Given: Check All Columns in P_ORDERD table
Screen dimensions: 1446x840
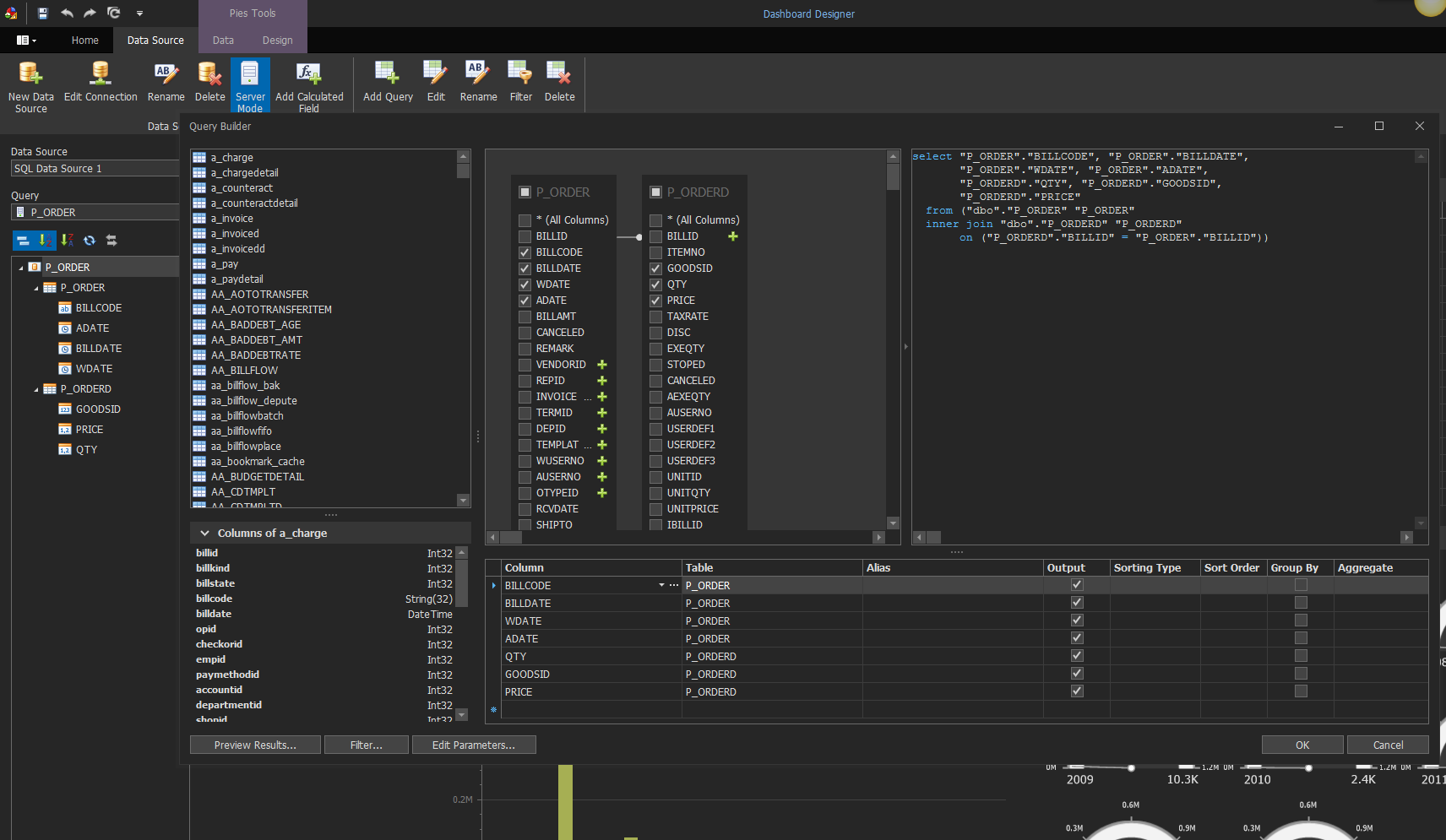Looking at the screenshot, I should (655, 220).
